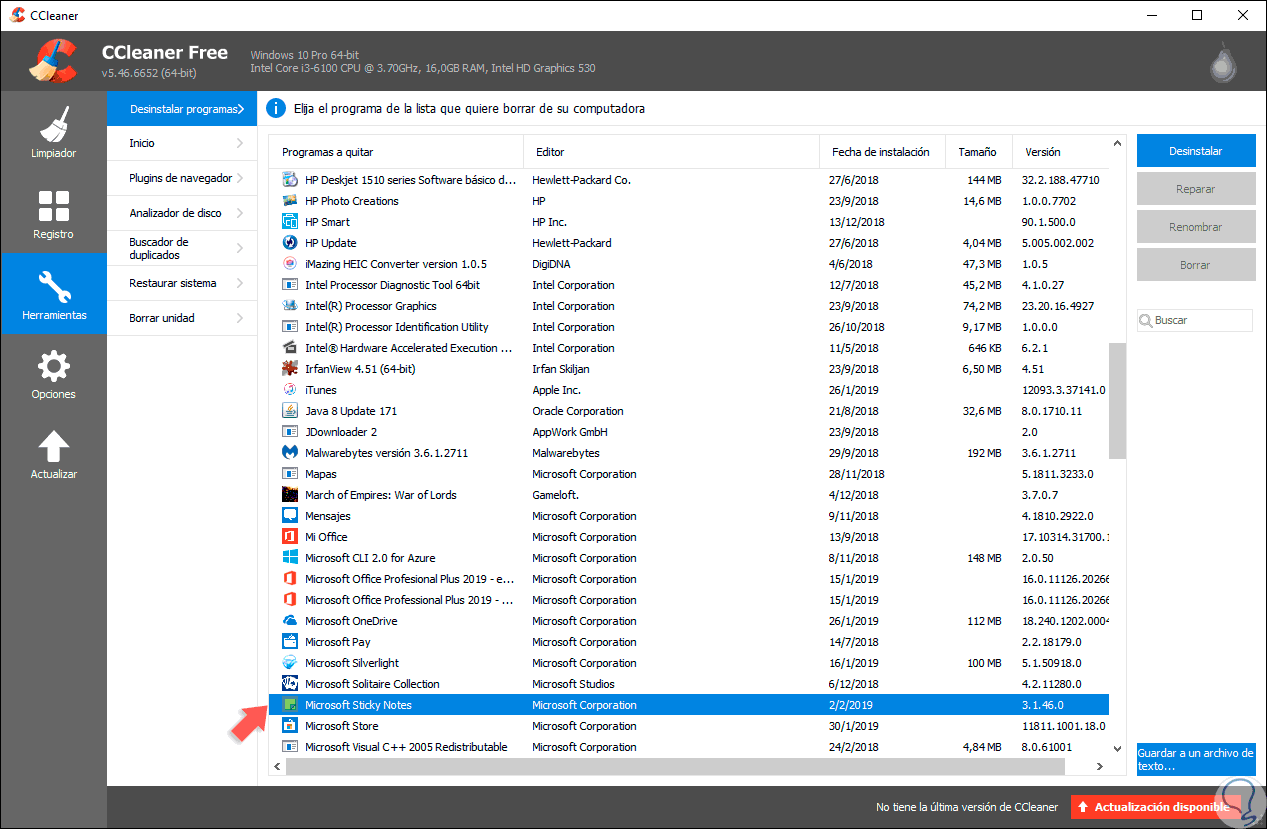Open the Plugins de navegador tab
Screen dimensions: 1267x829
(x=182, y=178)
